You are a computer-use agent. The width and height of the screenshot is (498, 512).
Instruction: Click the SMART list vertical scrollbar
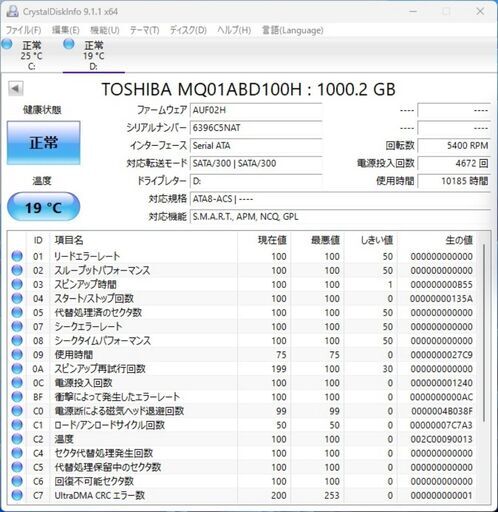coord(484,333)
